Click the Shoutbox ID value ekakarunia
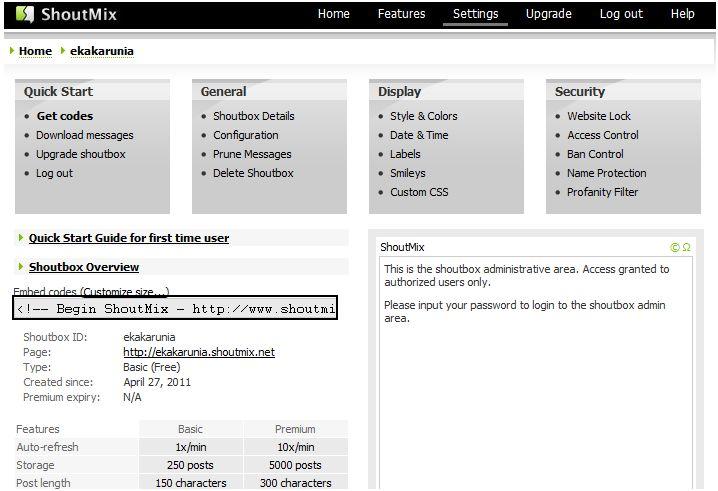The image size is (718, 491). pos(149,337)
